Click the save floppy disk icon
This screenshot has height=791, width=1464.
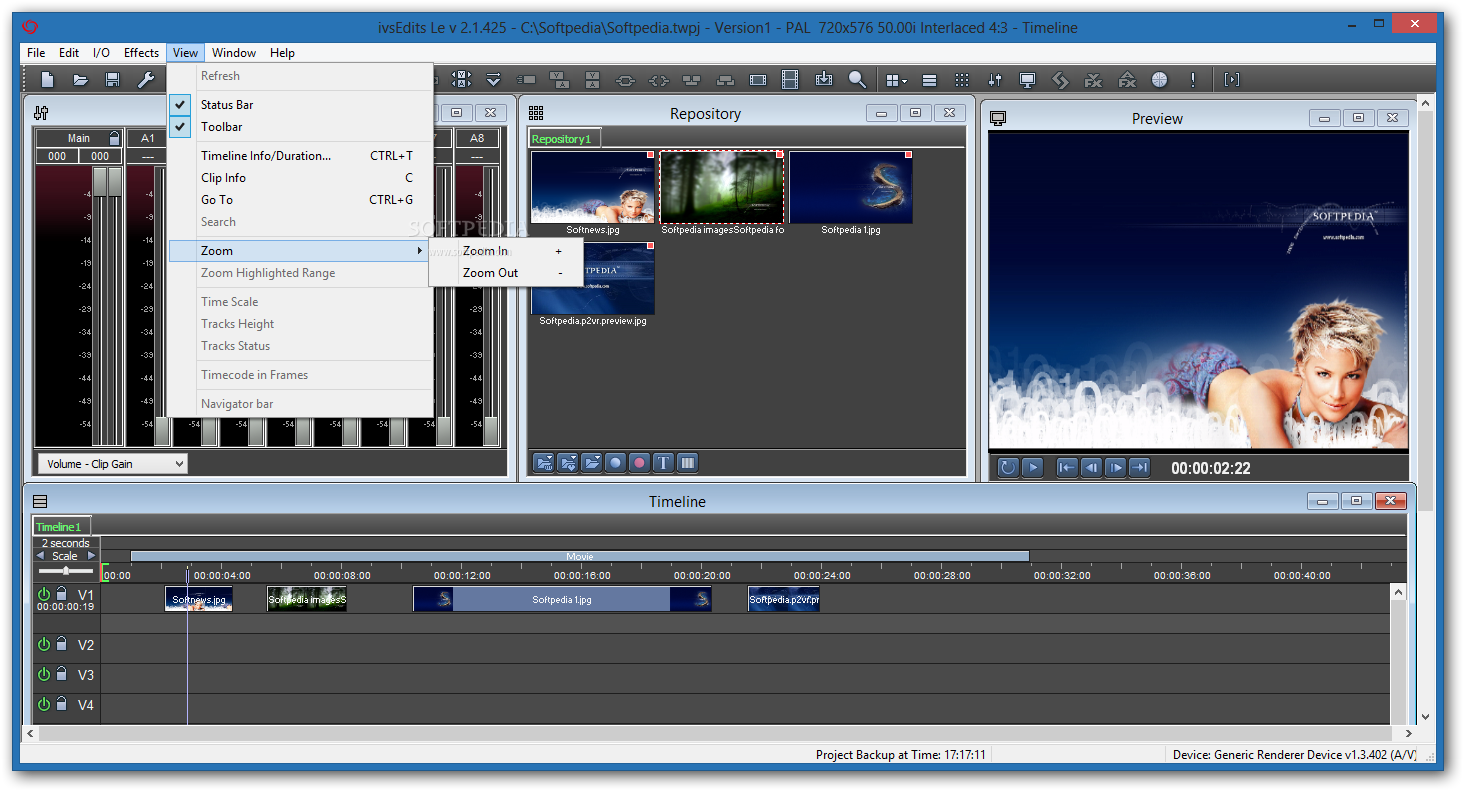pos(113,80)
